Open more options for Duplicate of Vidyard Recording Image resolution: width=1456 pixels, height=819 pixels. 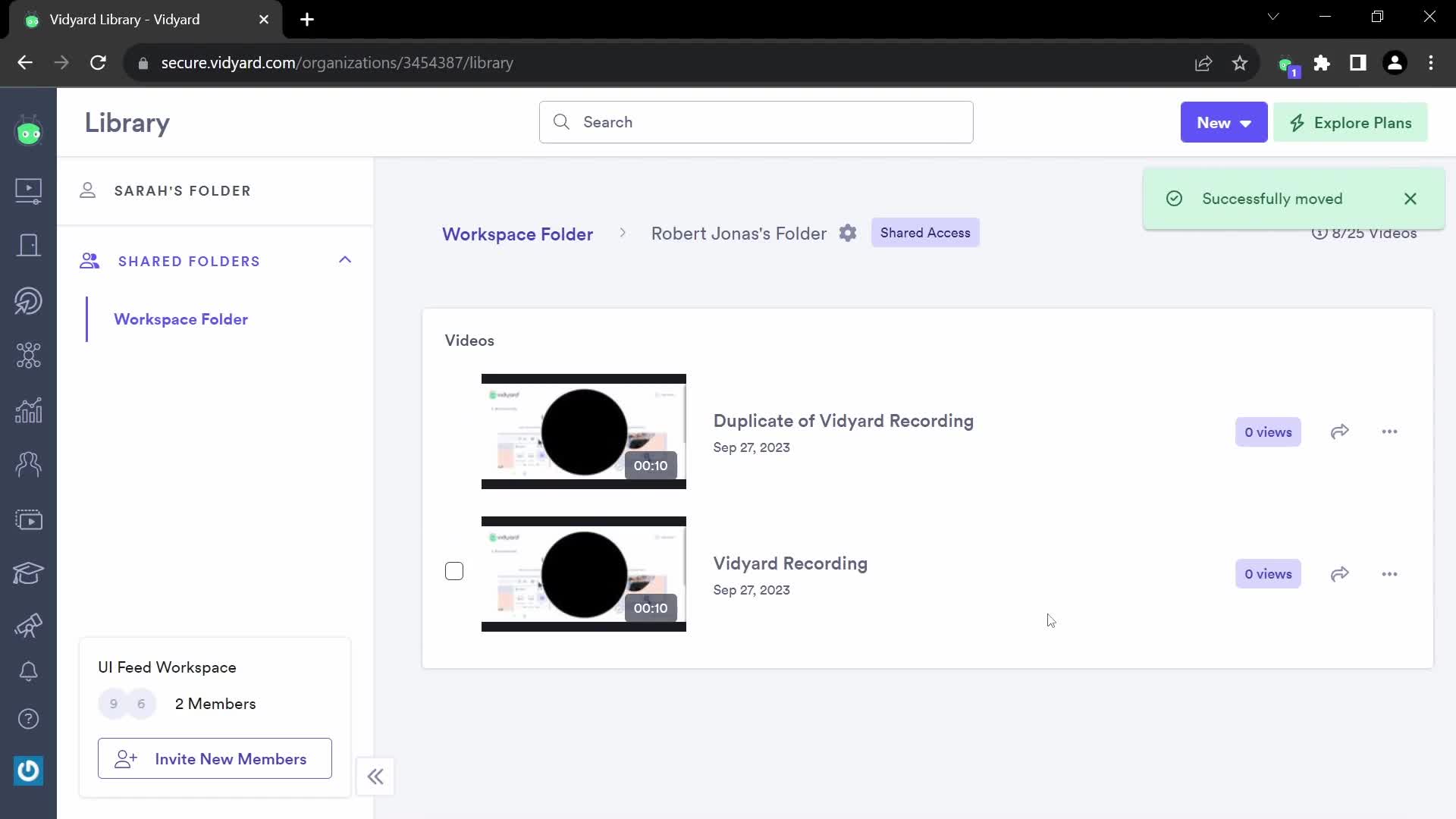pos(1389,431)
